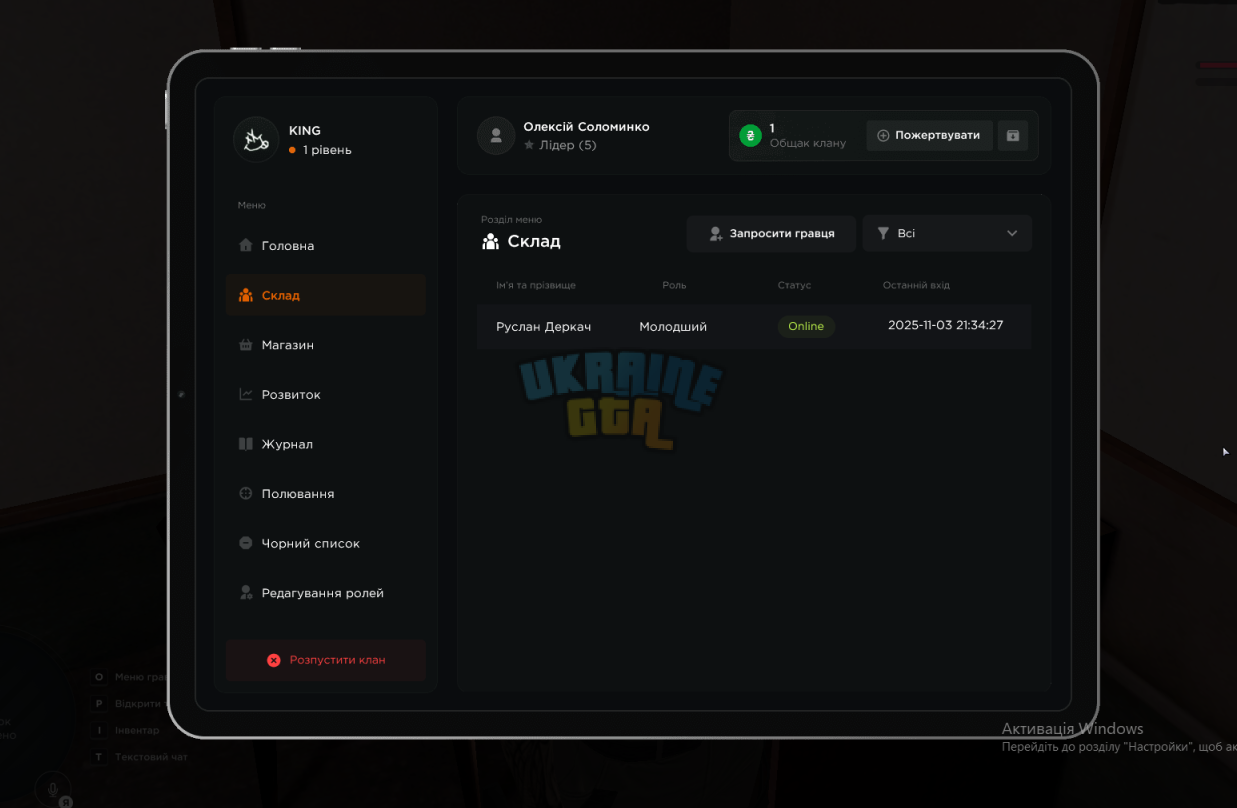1237x808 pixels.
Task: Click the book icon beside Журнал
Action: [x=246, y=444]
